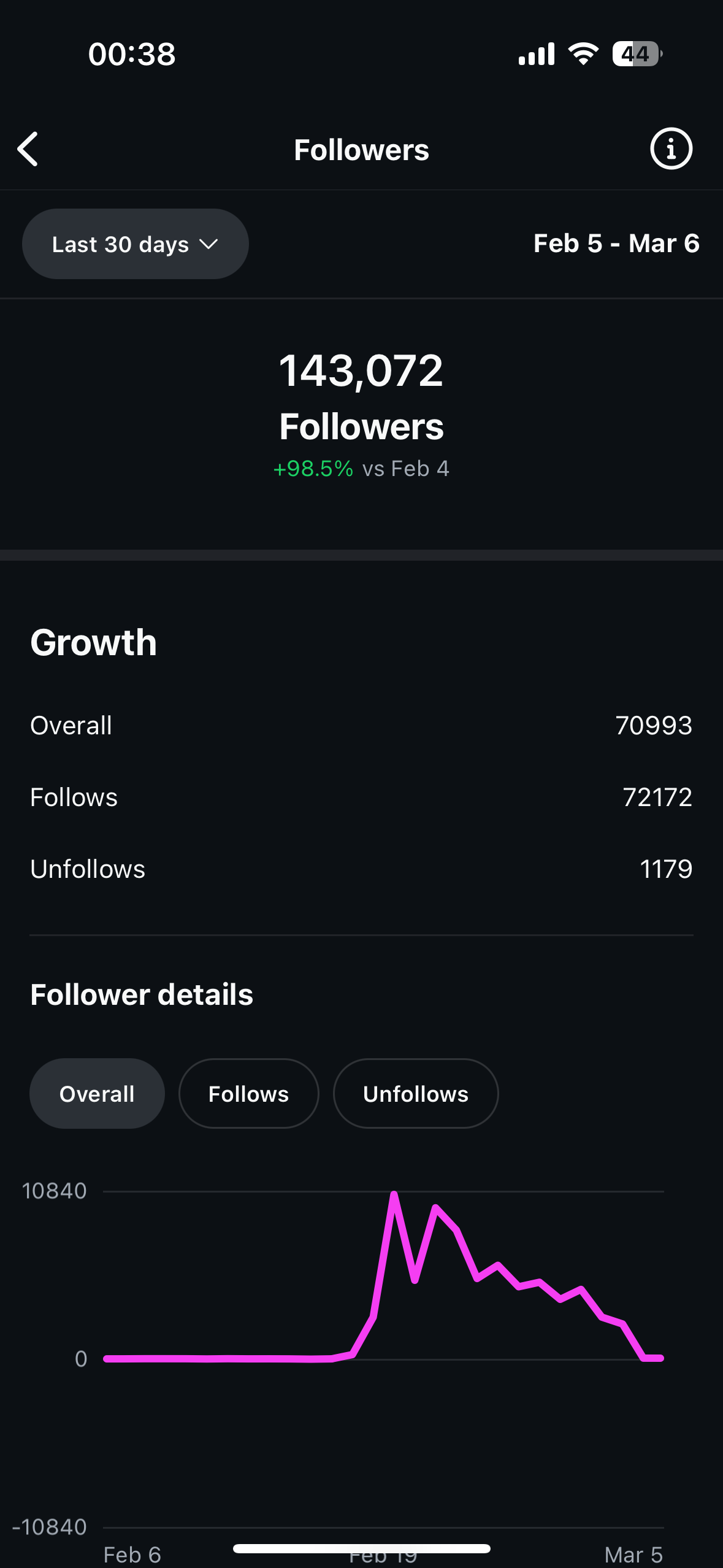Switch to the Follows filter chip
The image size is (723, 1568).
pos(248,1094)
